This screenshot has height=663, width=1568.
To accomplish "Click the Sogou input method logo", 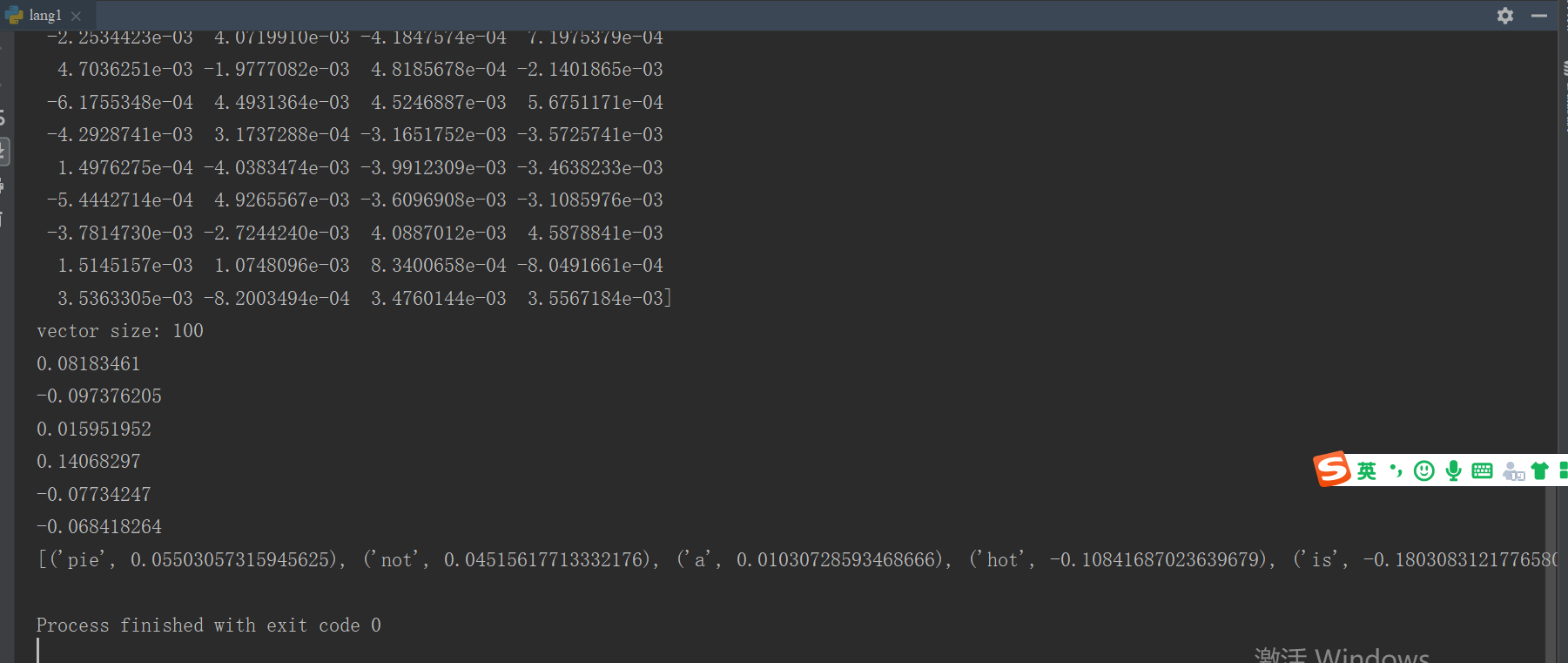I will click(x=1332, y=469).
